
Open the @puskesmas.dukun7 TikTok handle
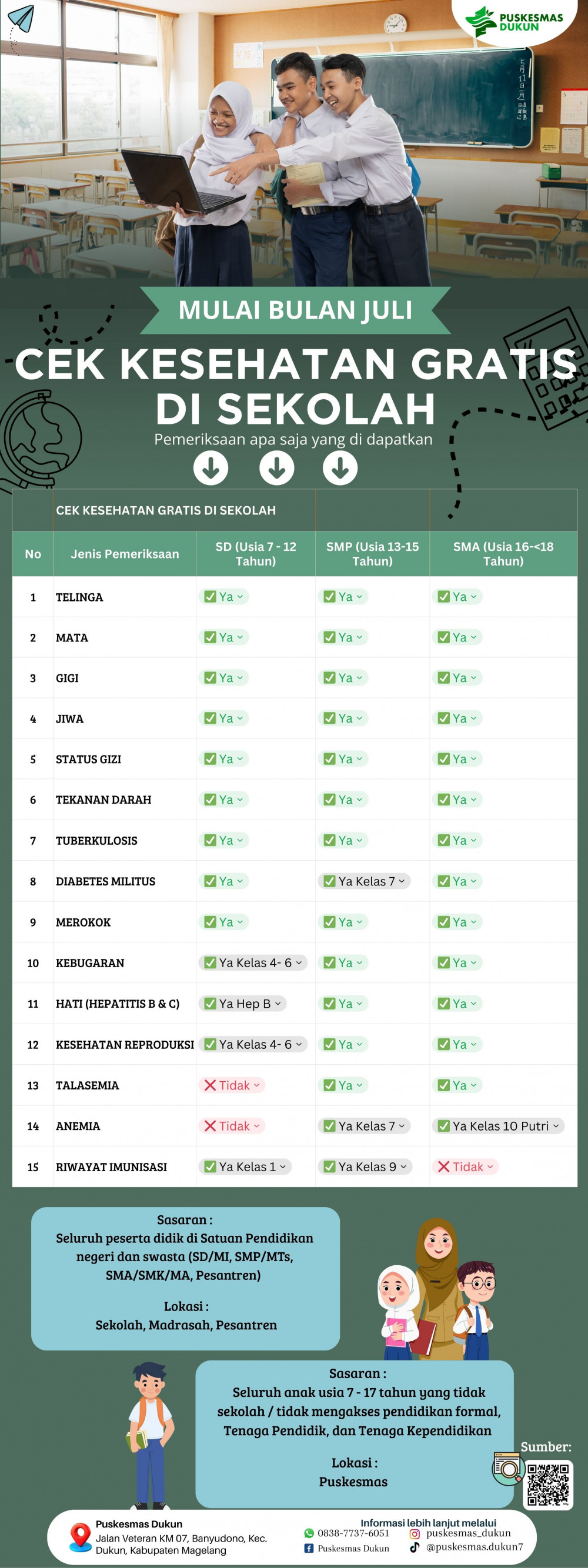(474, 1547)
